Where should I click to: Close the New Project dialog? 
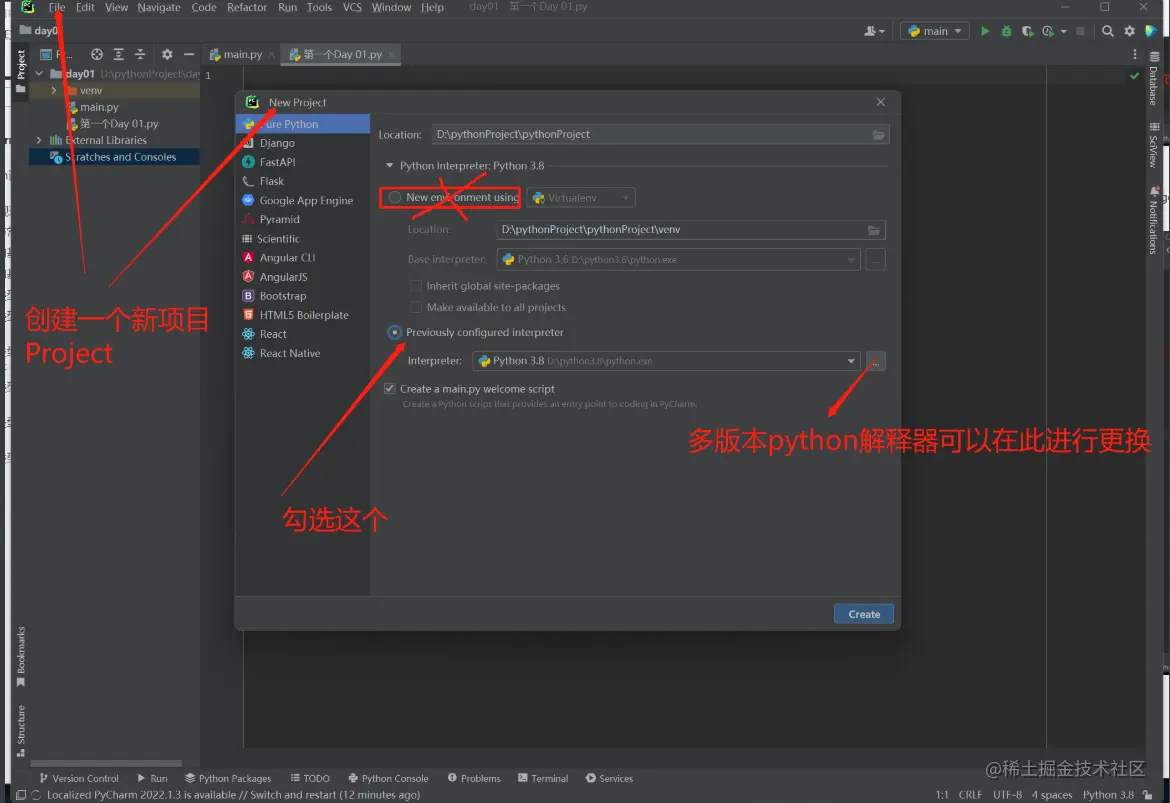pyautogui.click(x=880, y=102)
